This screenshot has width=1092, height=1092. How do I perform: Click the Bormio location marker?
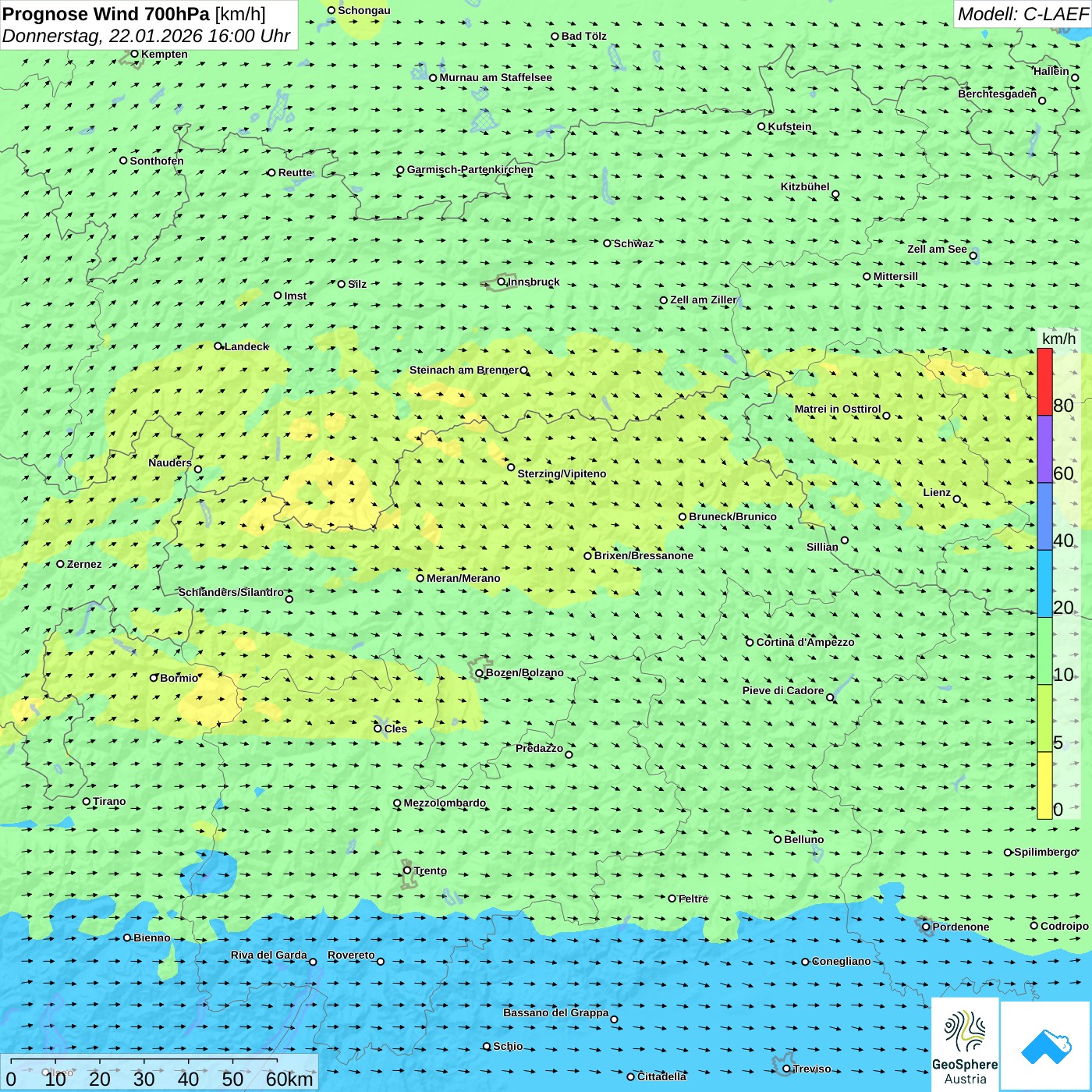pyautogui.click(x=154, y=678)
